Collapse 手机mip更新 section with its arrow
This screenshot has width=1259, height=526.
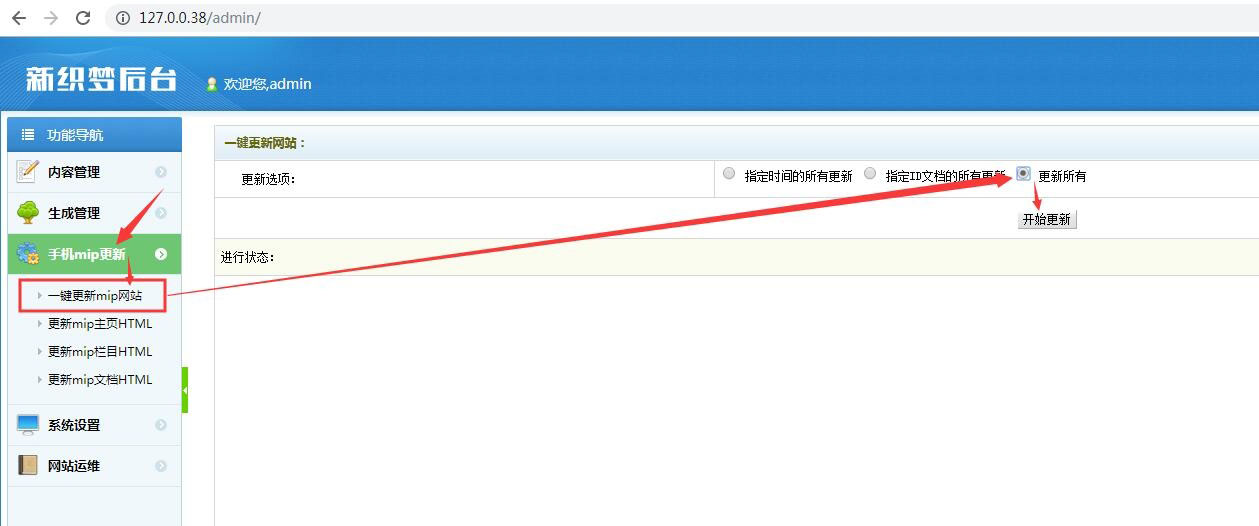pyautogui.click(x=161, y=254)
